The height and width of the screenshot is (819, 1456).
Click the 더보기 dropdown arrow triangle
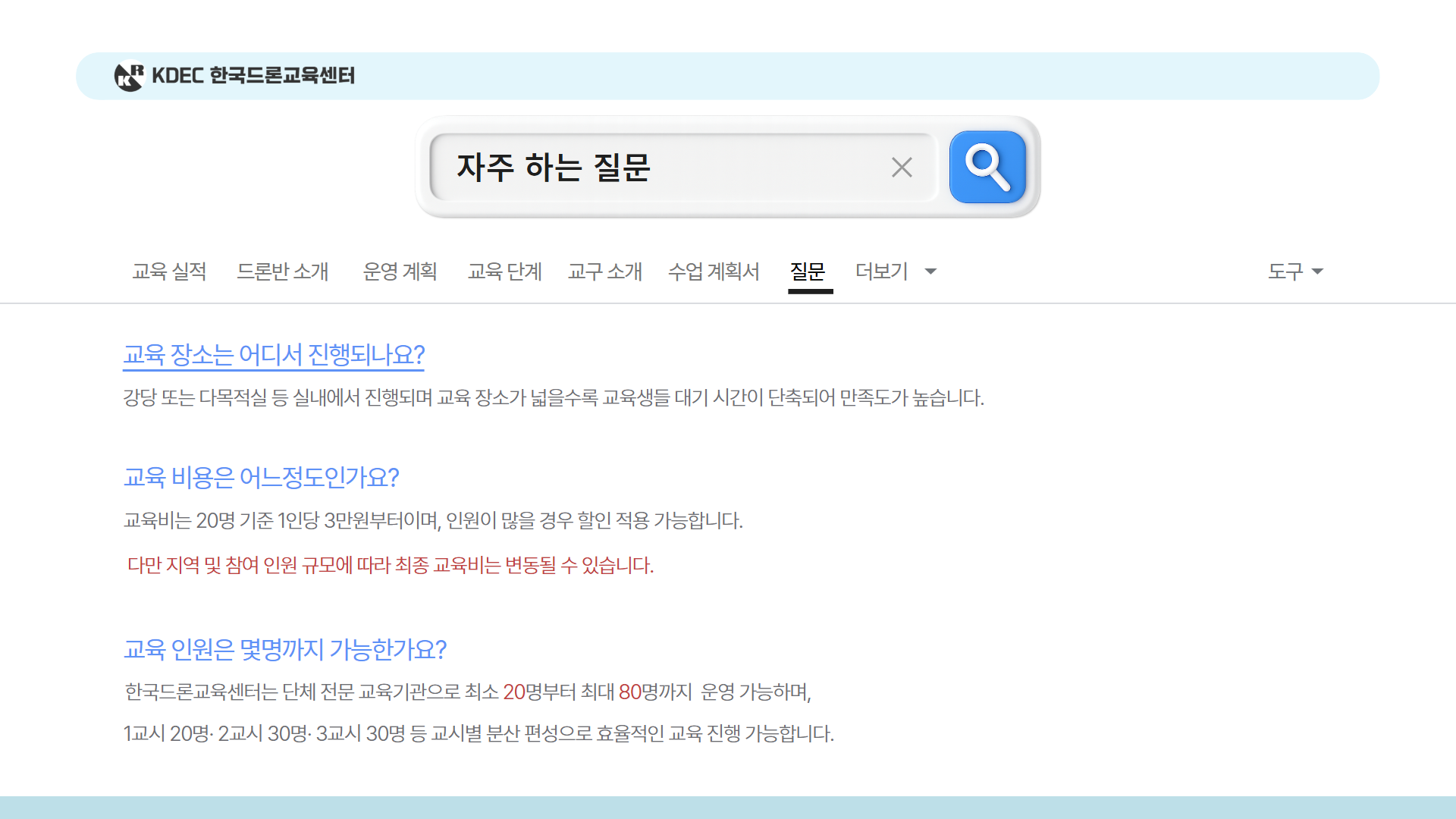[930, 272]
